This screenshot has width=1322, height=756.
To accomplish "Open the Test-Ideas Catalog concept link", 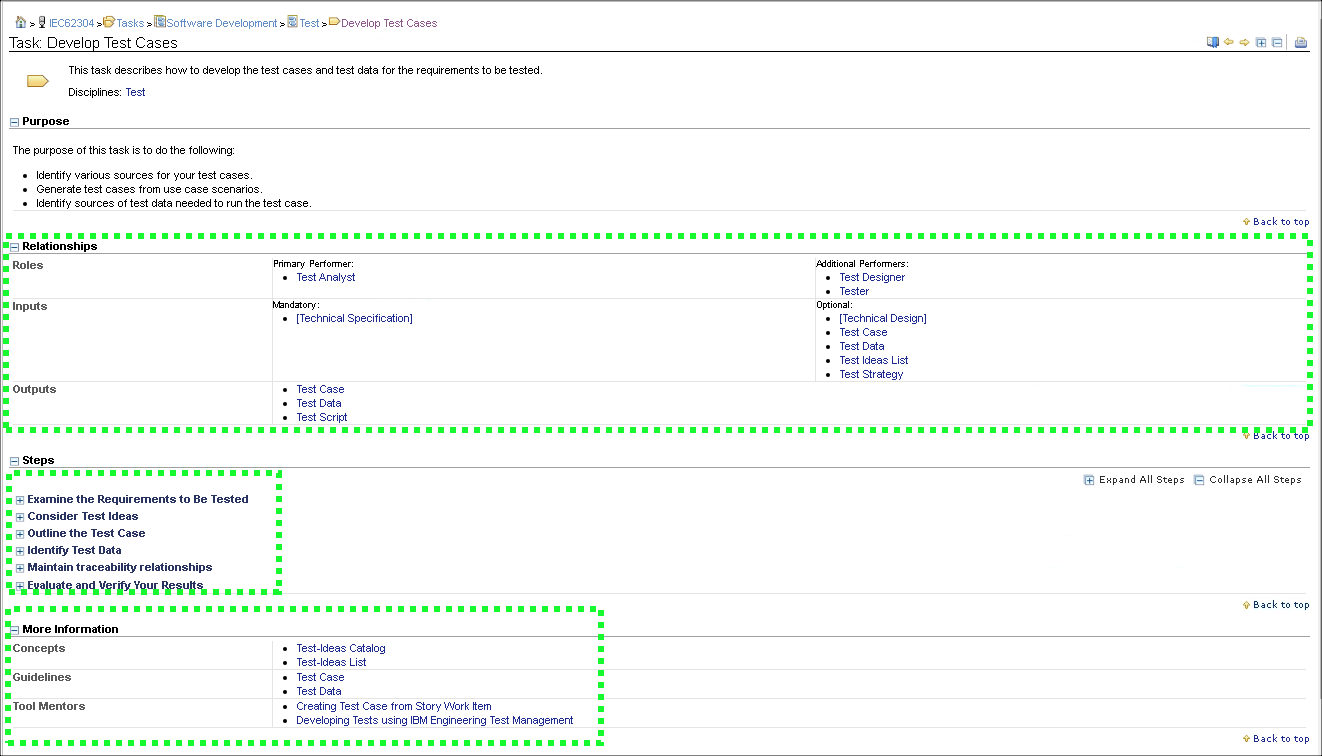I will click(x=340, y=649).
